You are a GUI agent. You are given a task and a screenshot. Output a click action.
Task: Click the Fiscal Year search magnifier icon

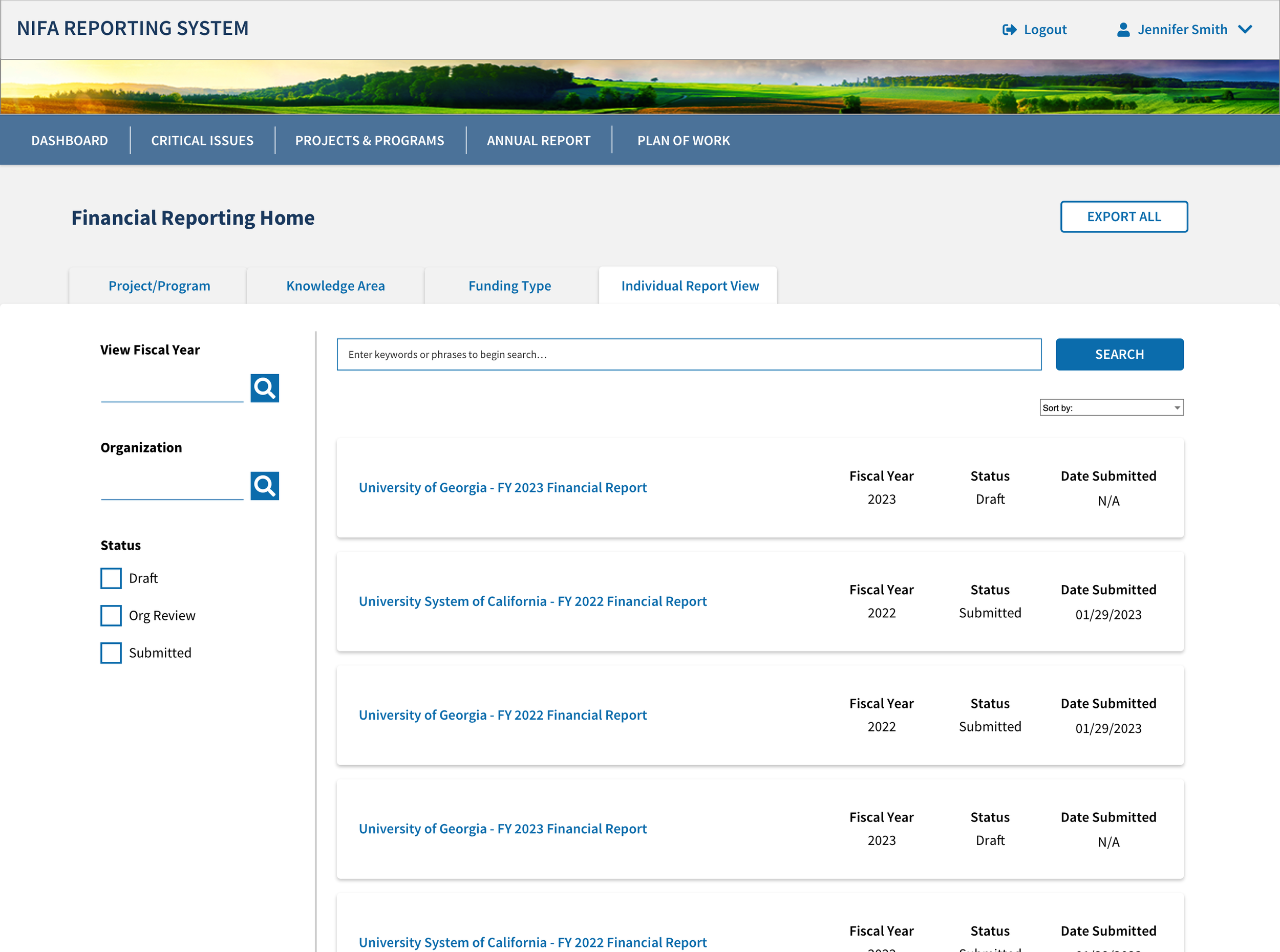point(265,388)
